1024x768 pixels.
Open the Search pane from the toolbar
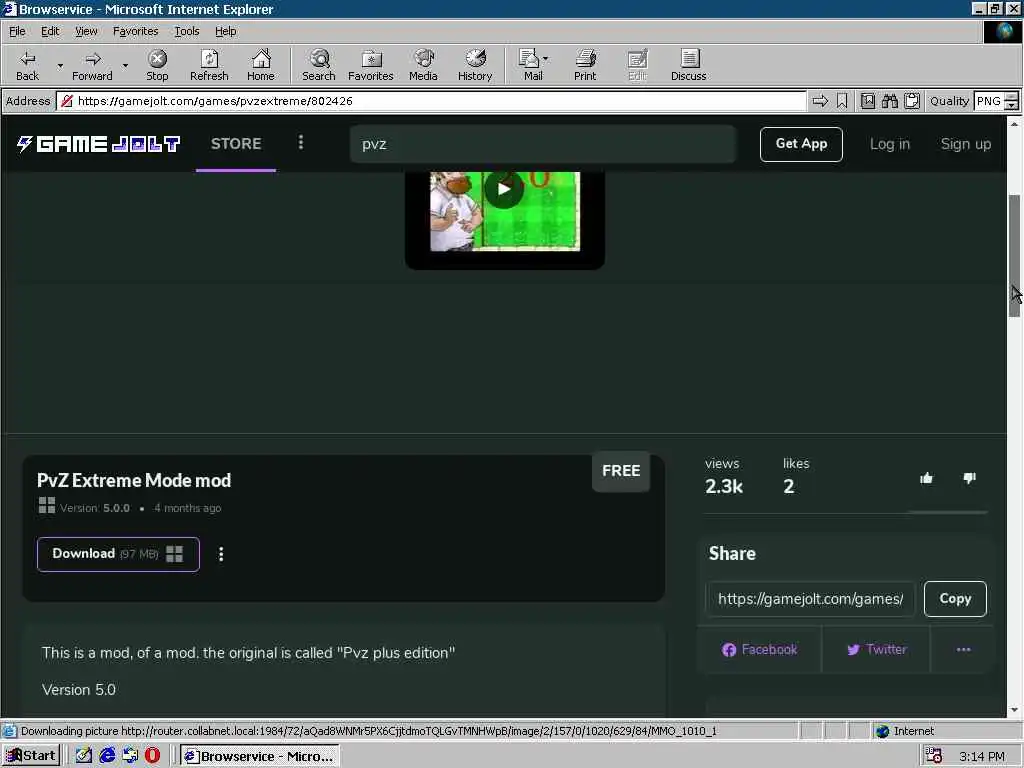pos(319,65)
